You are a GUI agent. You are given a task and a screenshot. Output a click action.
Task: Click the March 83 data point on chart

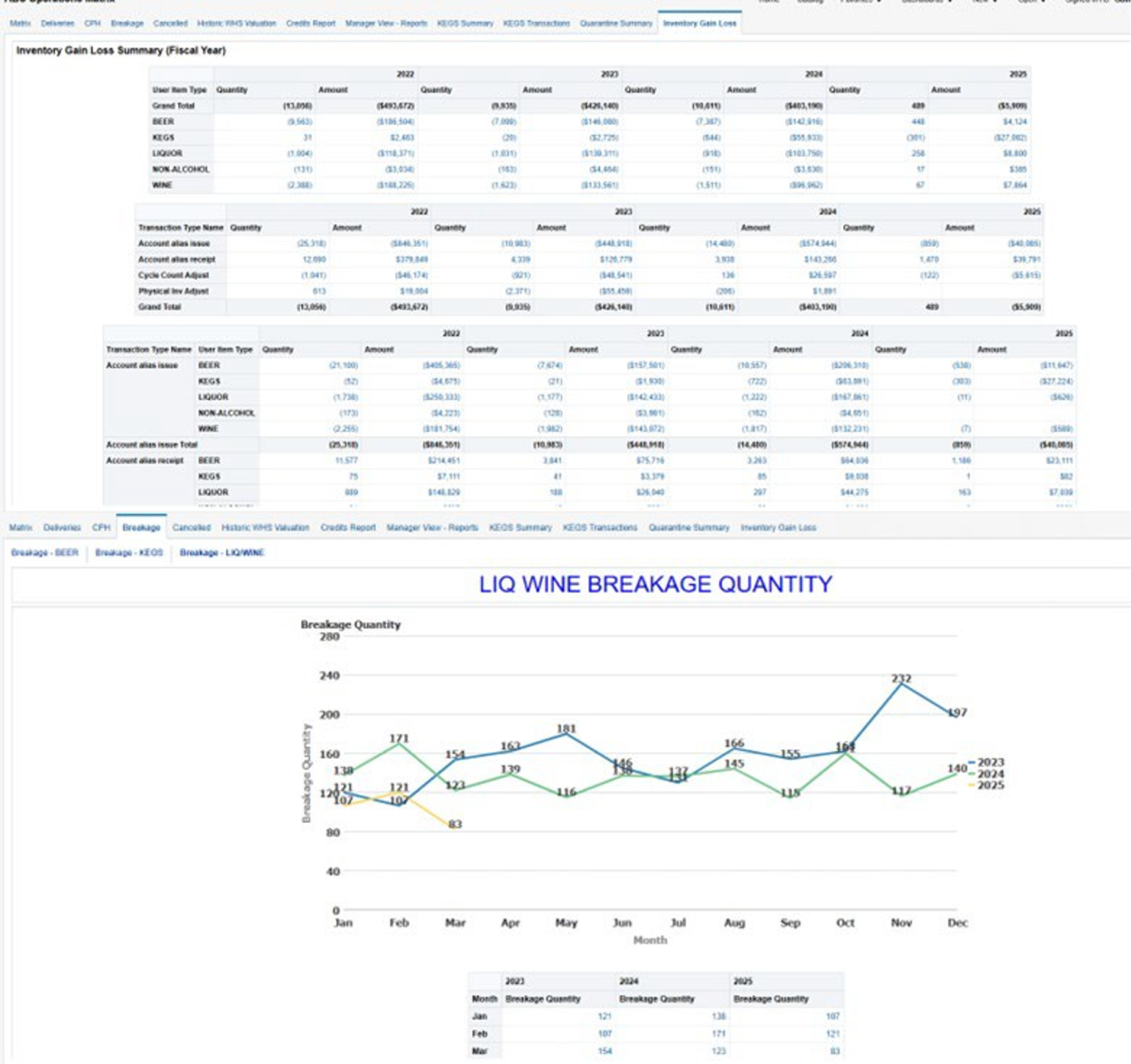pos(455,825)
